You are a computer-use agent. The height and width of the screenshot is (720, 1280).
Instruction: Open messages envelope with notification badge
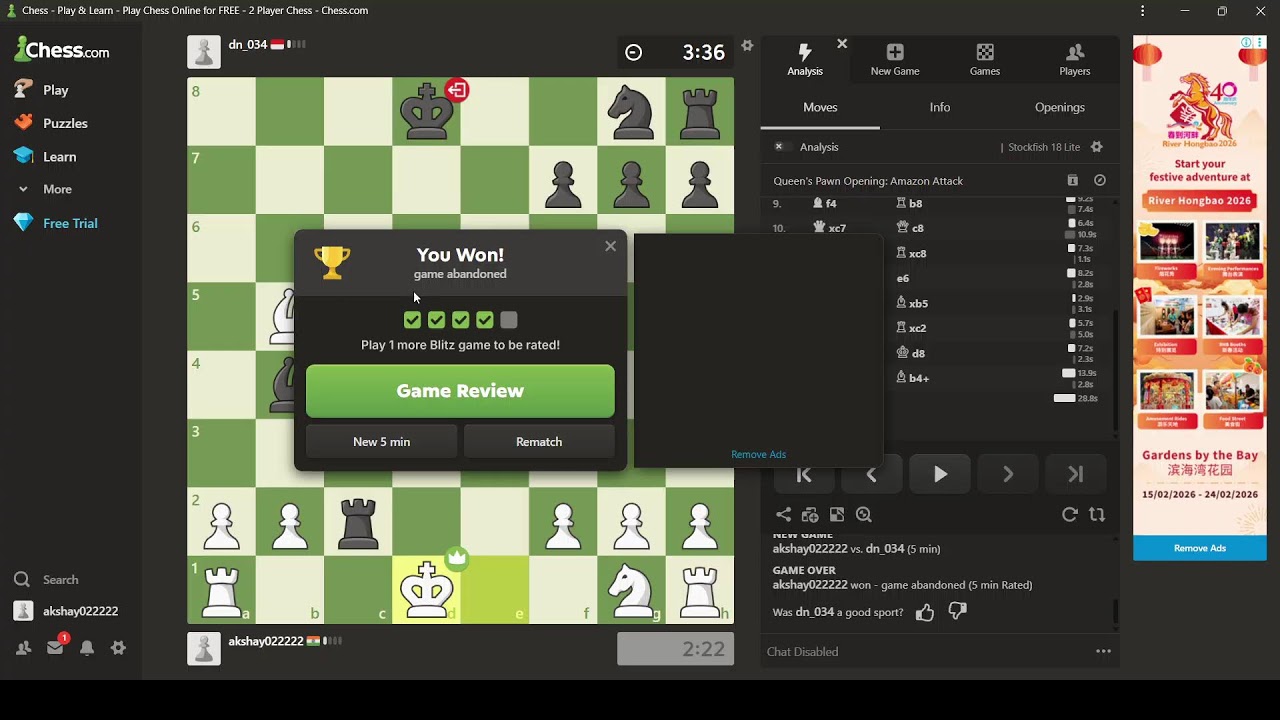pyautogui.click(x=55, y=647)
